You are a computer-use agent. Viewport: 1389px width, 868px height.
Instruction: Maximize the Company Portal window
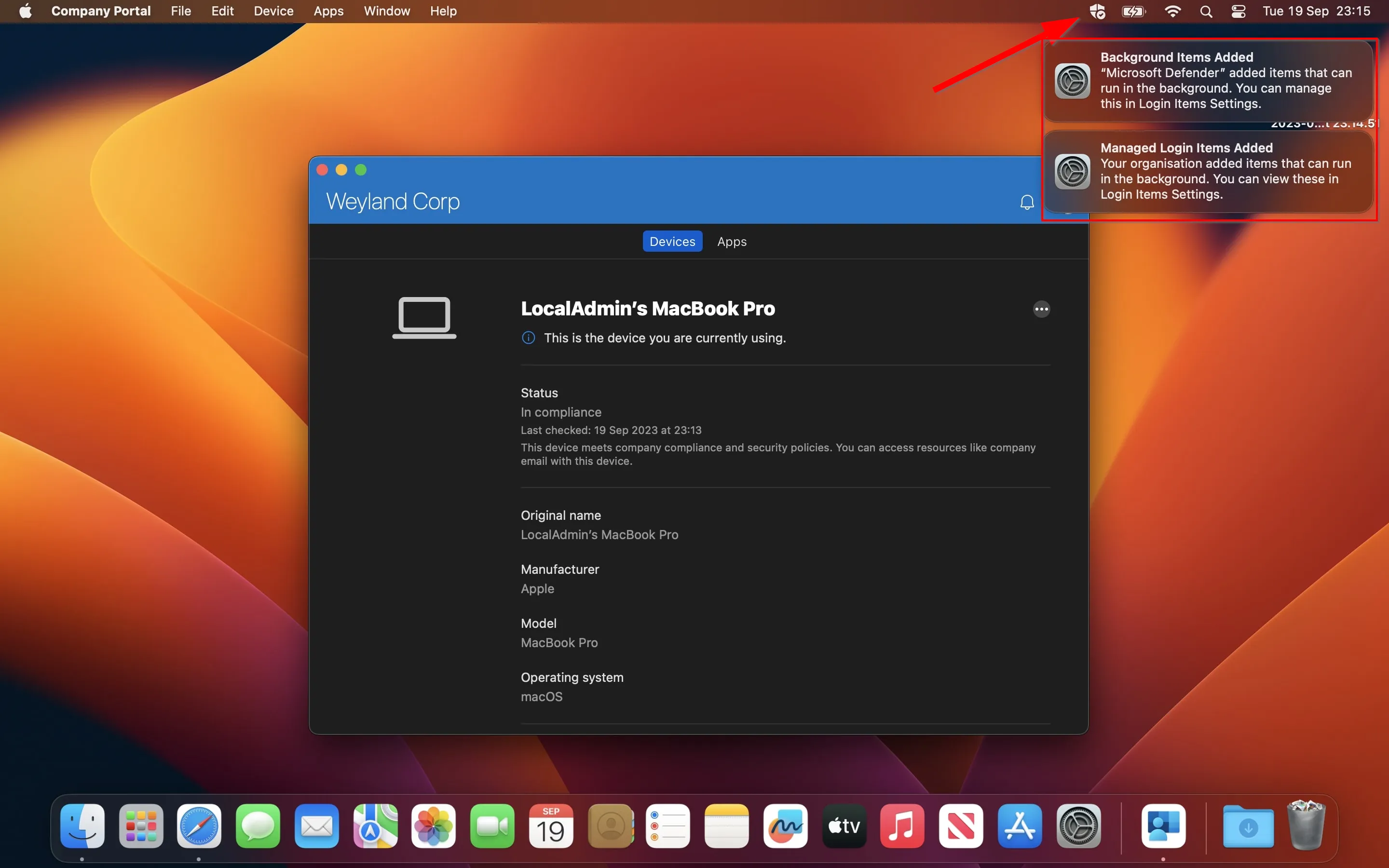pos(360,170)
